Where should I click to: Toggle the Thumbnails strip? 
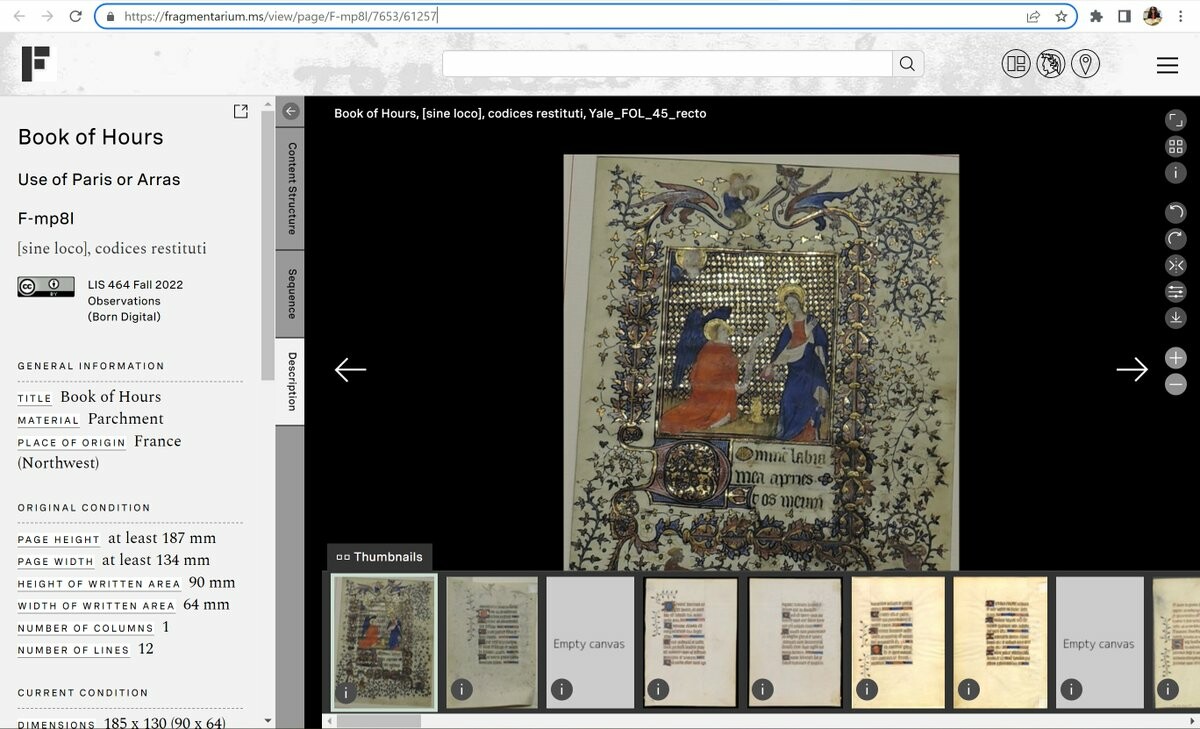coord(379,557)
